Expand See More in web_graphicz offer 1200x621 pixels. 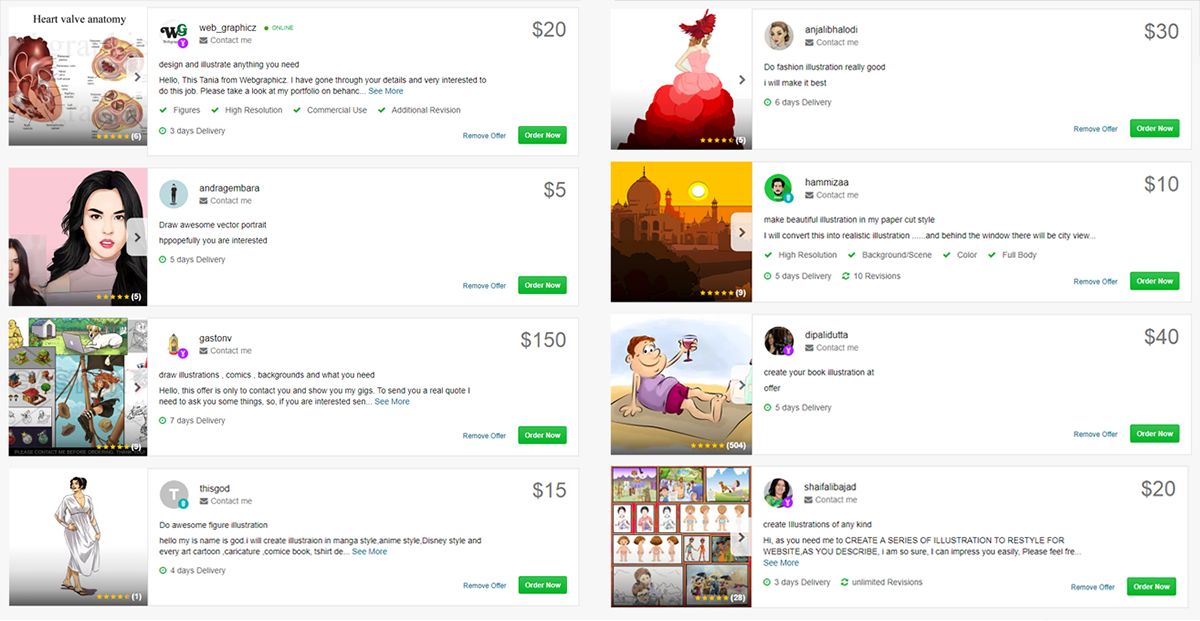(x=386, y=91)
